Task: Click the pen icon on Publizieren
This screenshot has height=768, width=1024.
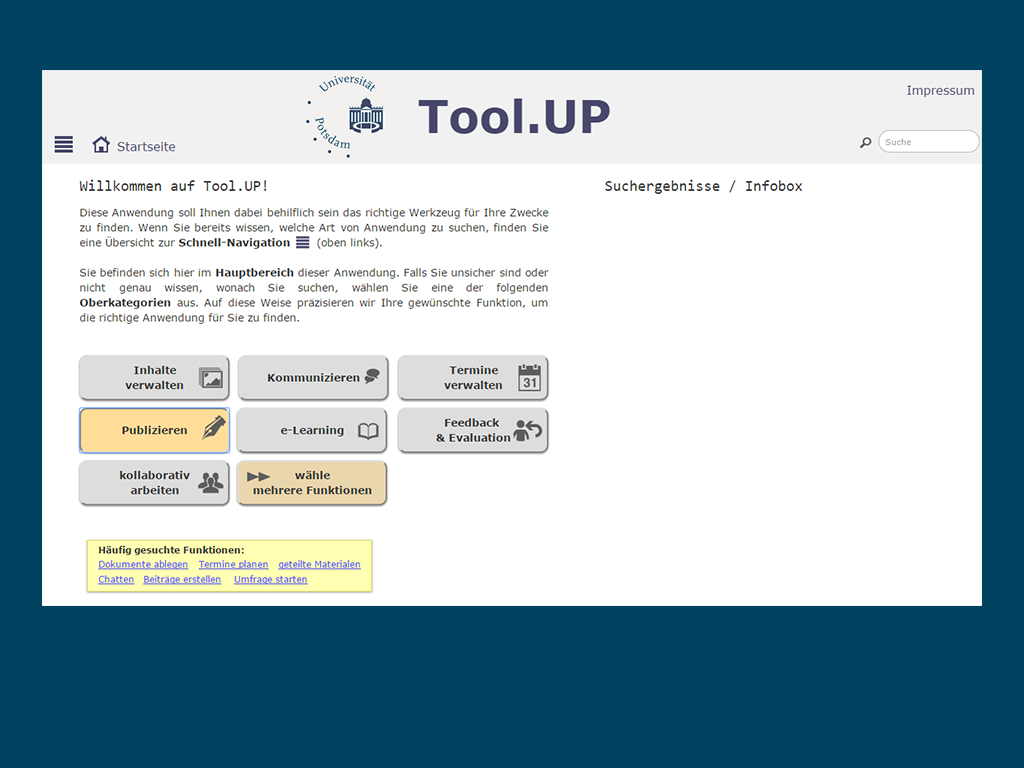Action: tap(214, 429)
